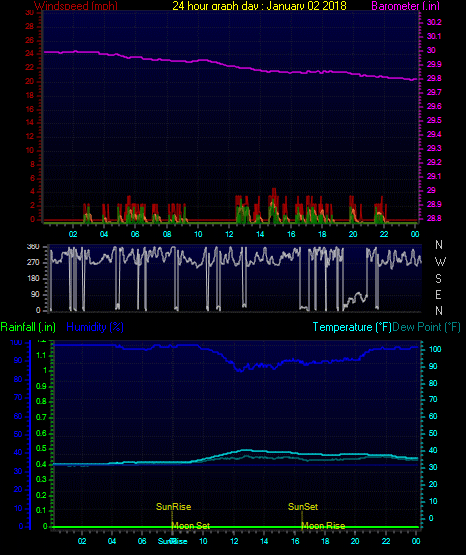Click the 22 hour tick on lower chart
The width and height of the screenshot is (466, 555).
(386, 541)
